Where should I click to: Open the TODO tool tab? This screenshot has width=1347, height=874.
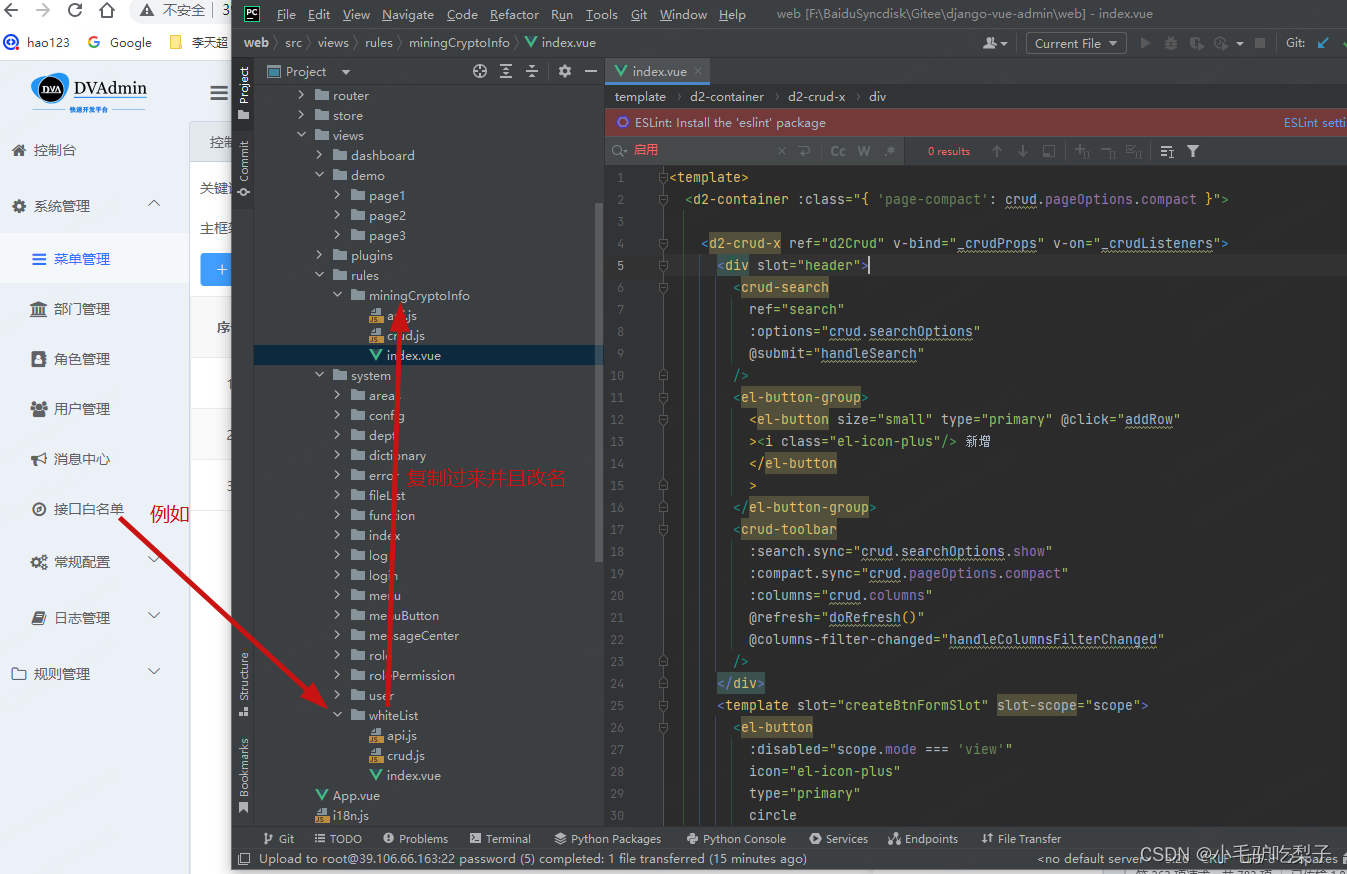click(338, 839)
